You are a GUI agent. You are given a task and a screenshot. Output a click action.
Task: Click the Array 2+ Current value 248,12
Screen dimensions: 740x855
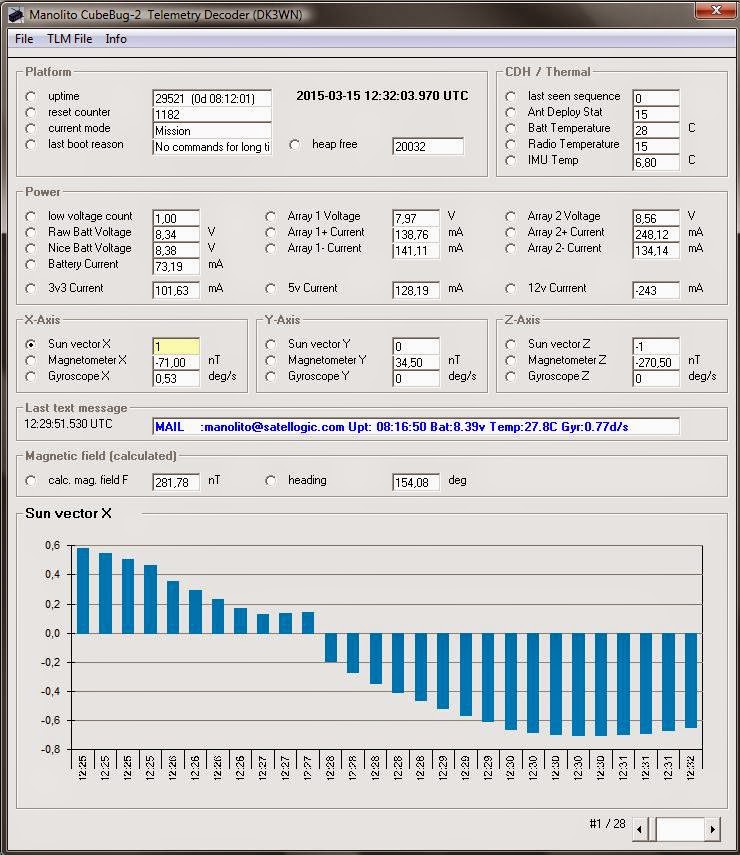pos(655,234)
